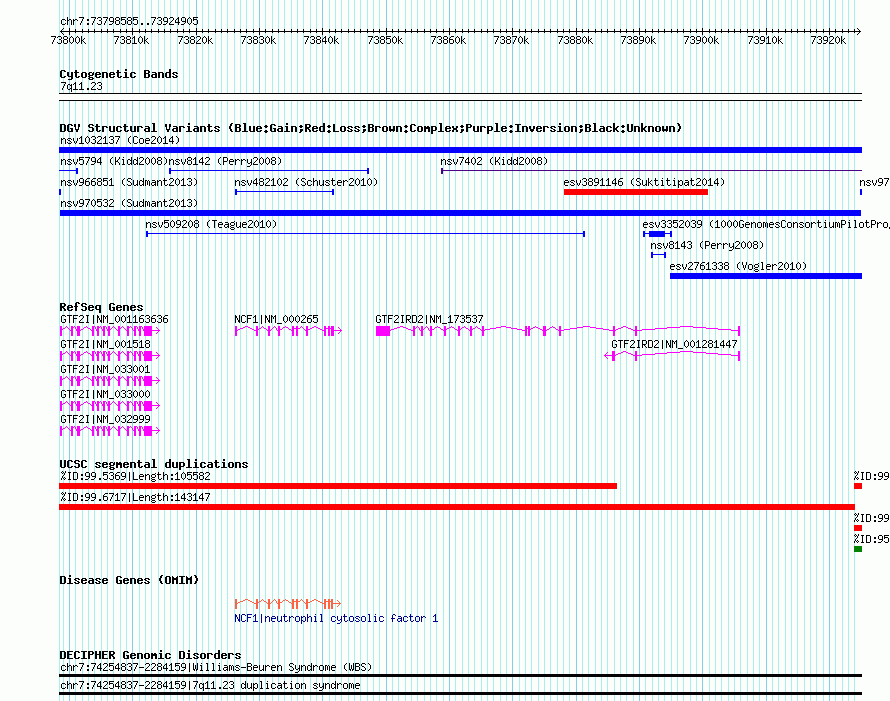
Task: Open the nsv7402 (Kidd2008) inversion variant
Action: pos(652,171)
